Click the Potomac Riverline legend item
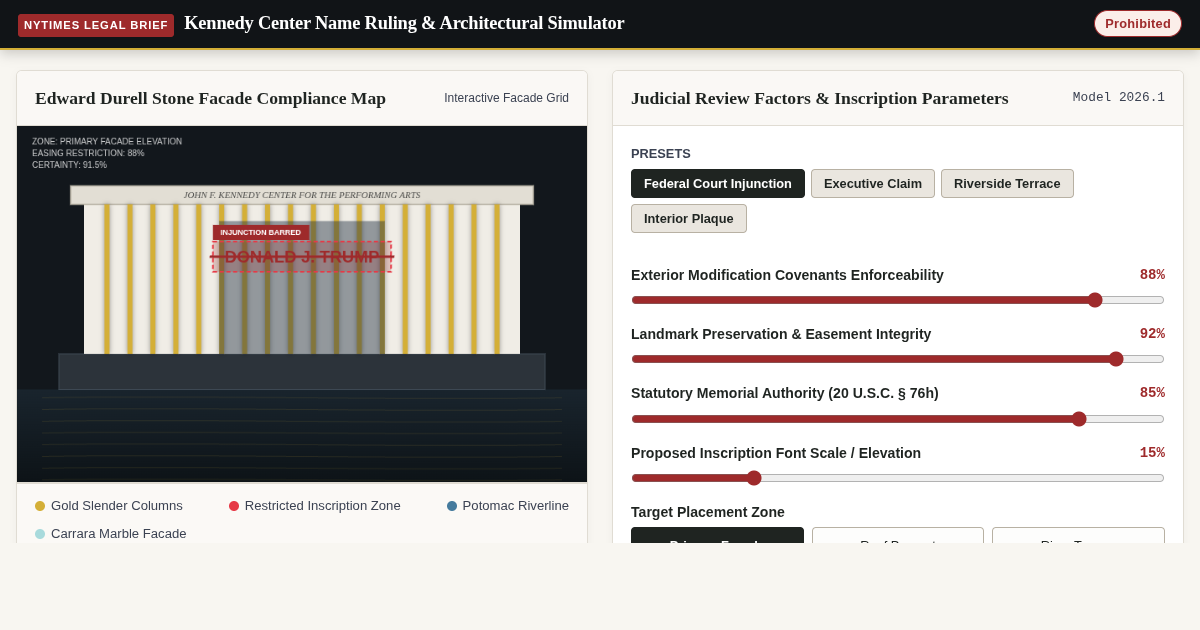Screen dimensions: 1200x630 (x=508, y=506)
